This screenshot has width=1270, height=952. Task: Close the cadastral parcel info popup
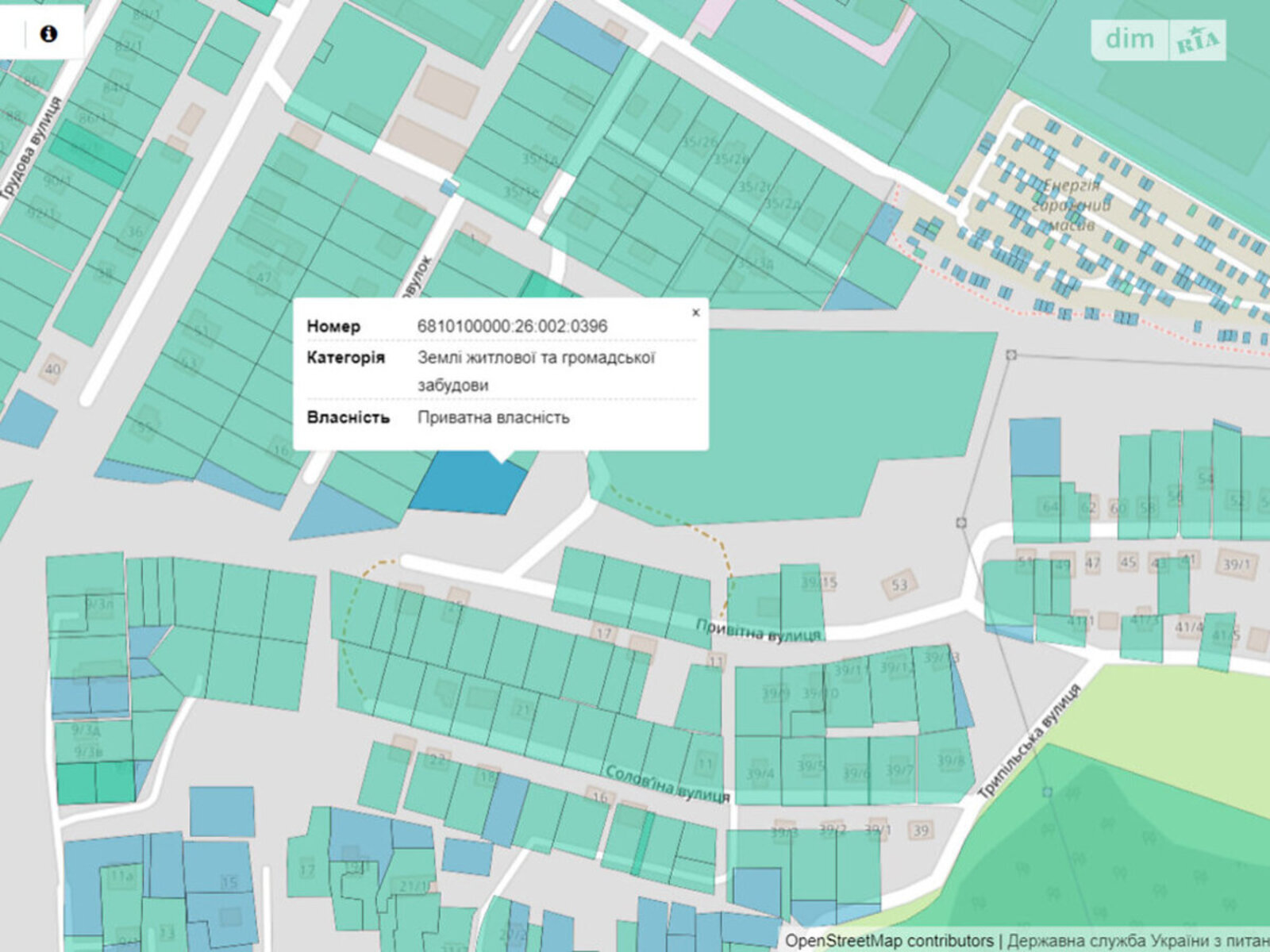point(695,313)
